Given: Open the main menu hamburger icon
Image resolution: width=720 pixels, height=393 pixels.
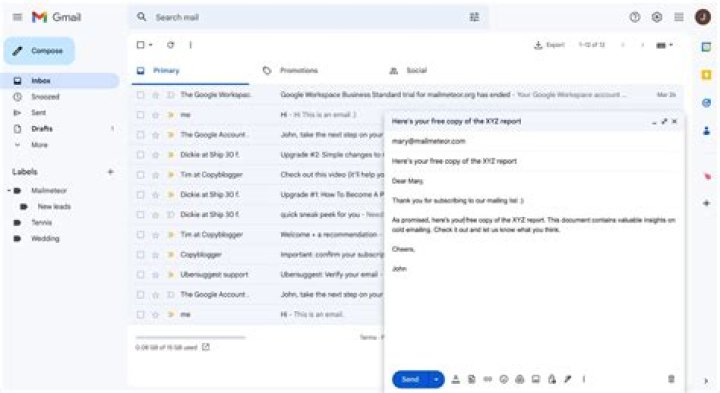Looking at the screenshot, I should pos(17,17).
